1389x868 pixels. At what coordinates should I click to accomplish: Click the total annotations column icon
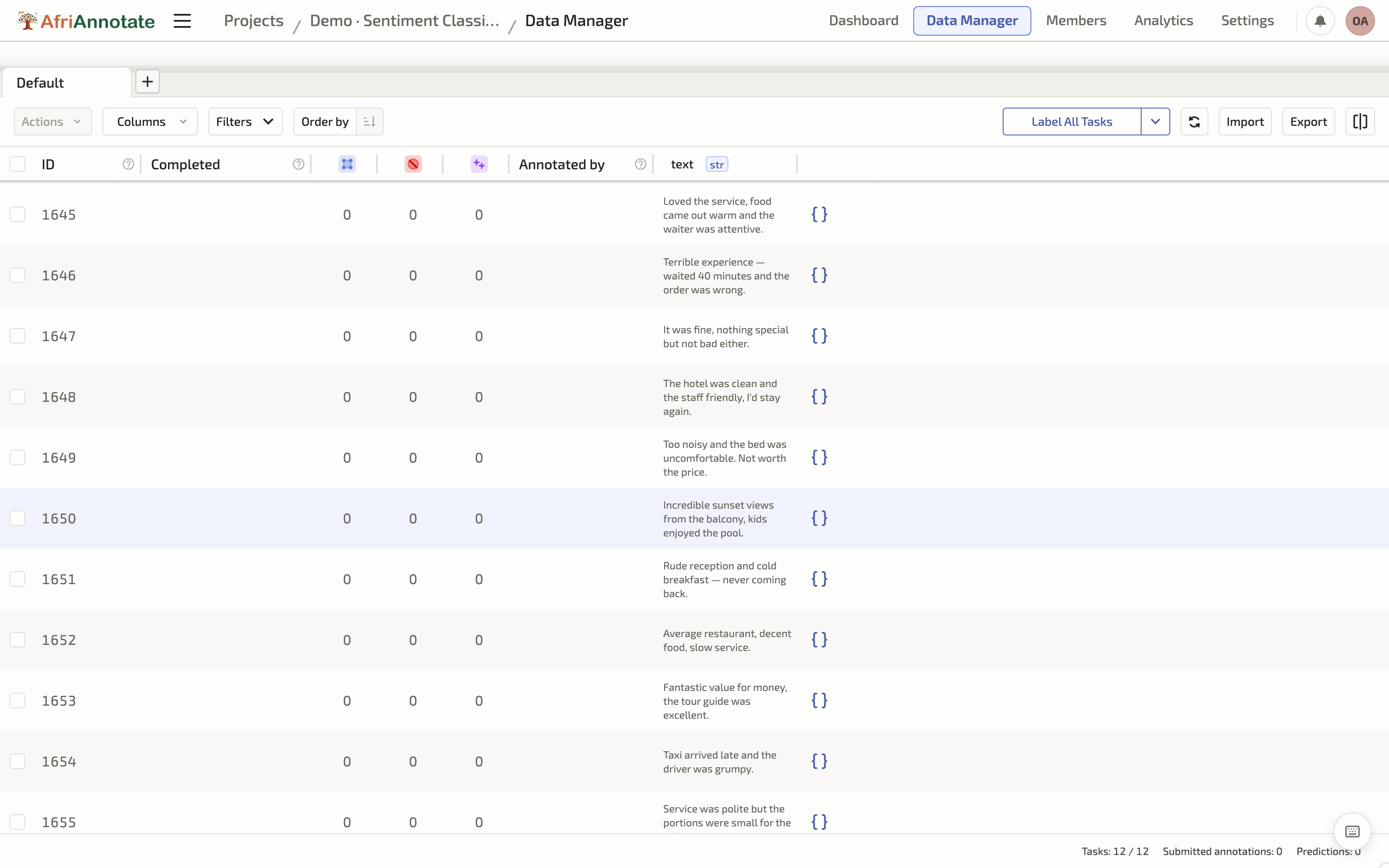coord(347,164)
